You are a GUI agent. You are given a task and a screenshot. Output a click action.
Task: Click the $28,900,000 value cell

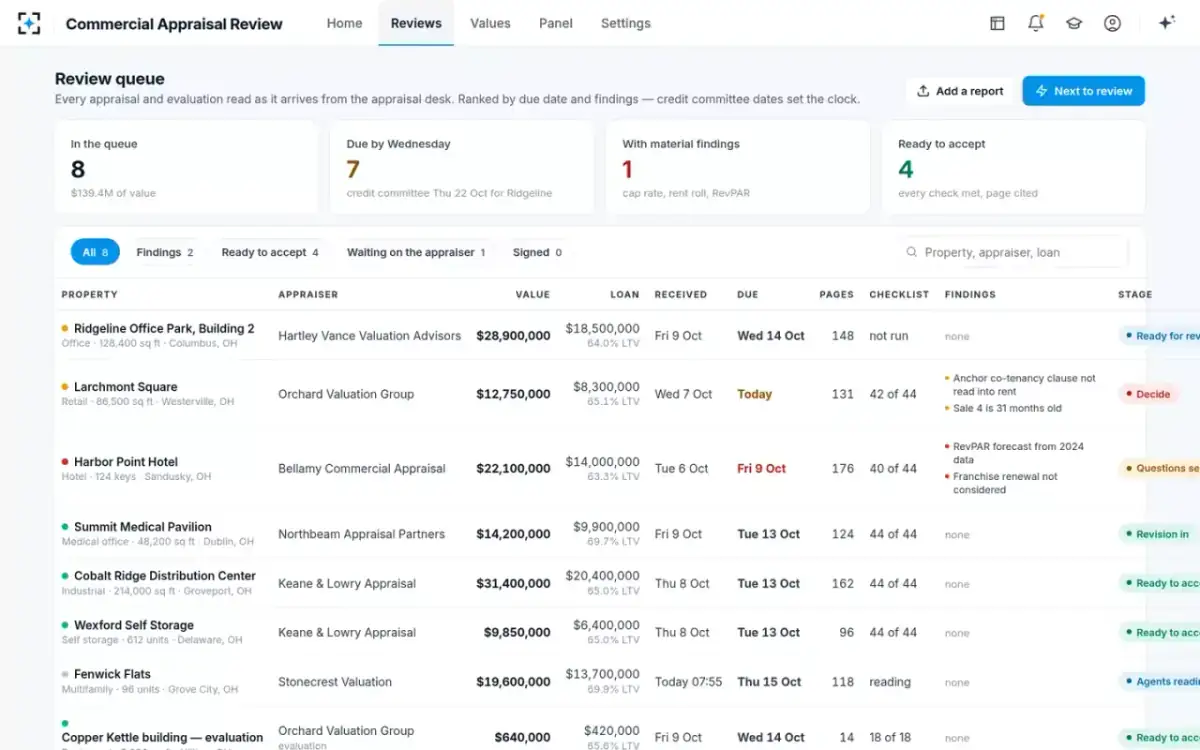513,336
